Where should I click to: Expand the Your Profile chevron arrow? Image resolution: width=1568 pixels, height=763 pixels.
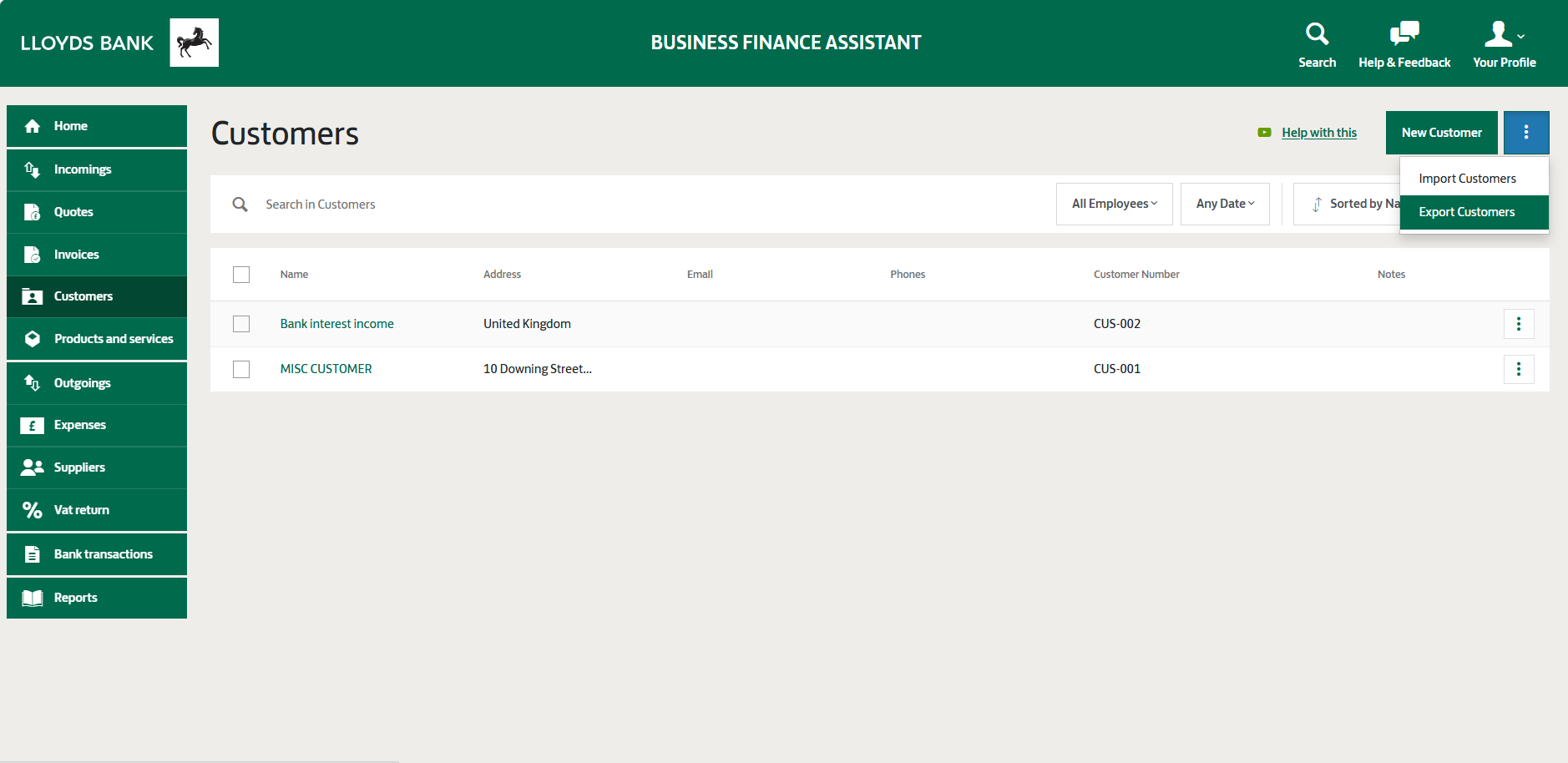click(1521, 37)
